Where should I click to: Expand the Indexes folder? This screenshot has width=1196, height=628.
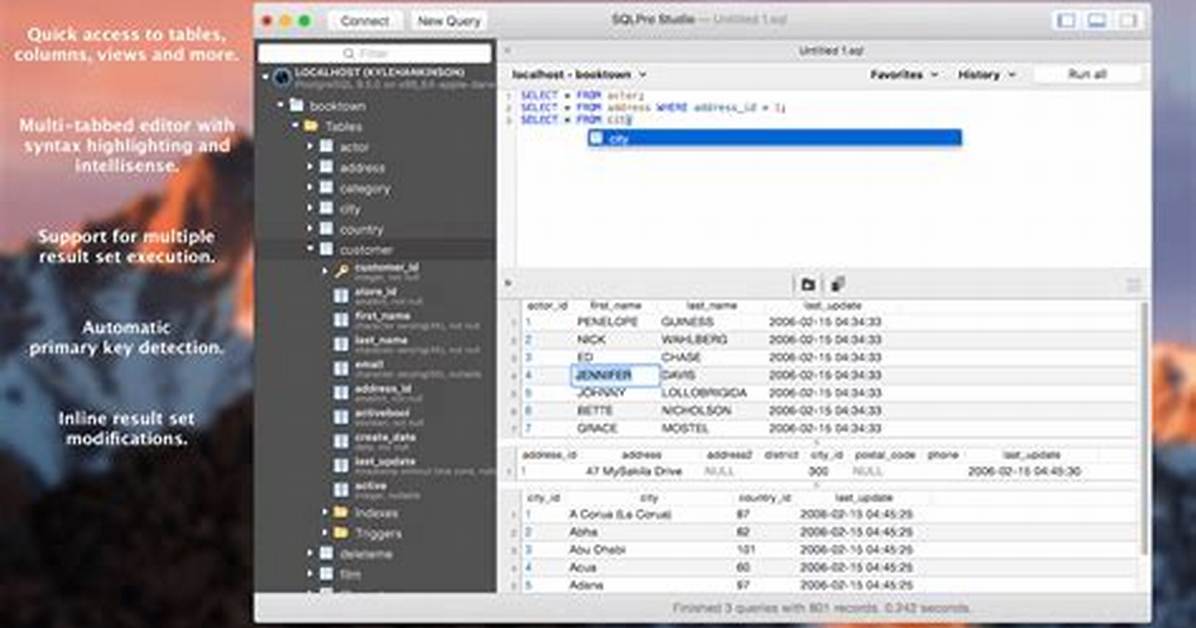click(325, 513)
